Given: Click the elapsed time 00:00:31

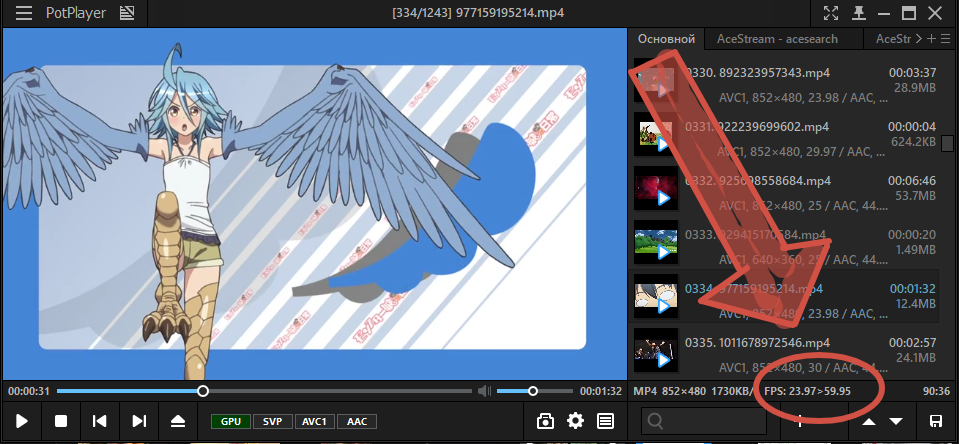Looking at the screenshot, I should 29,391.
